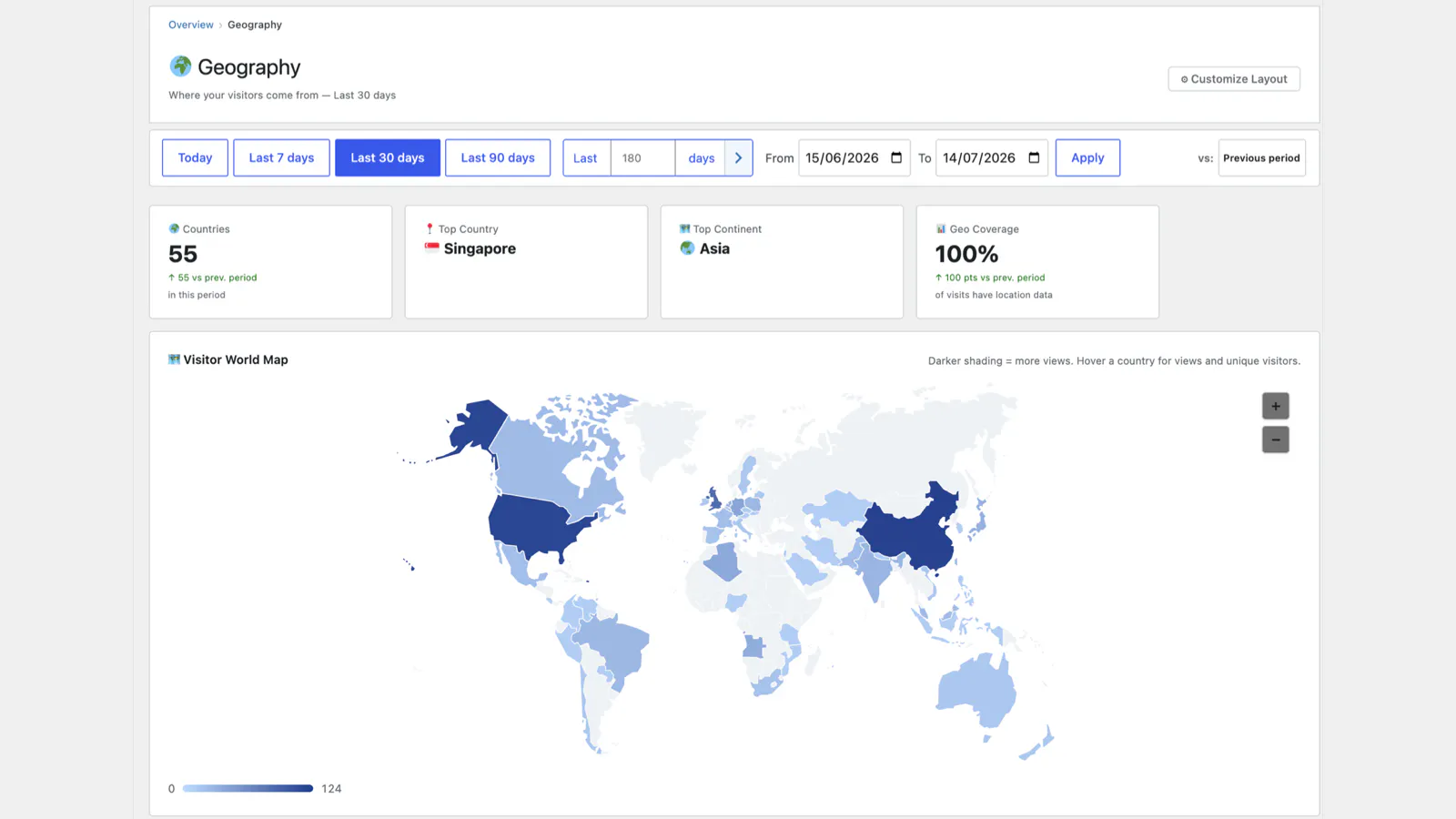Click the custom days number field
Viewport: 1456px width, 819px height.
tap(642, 157)
